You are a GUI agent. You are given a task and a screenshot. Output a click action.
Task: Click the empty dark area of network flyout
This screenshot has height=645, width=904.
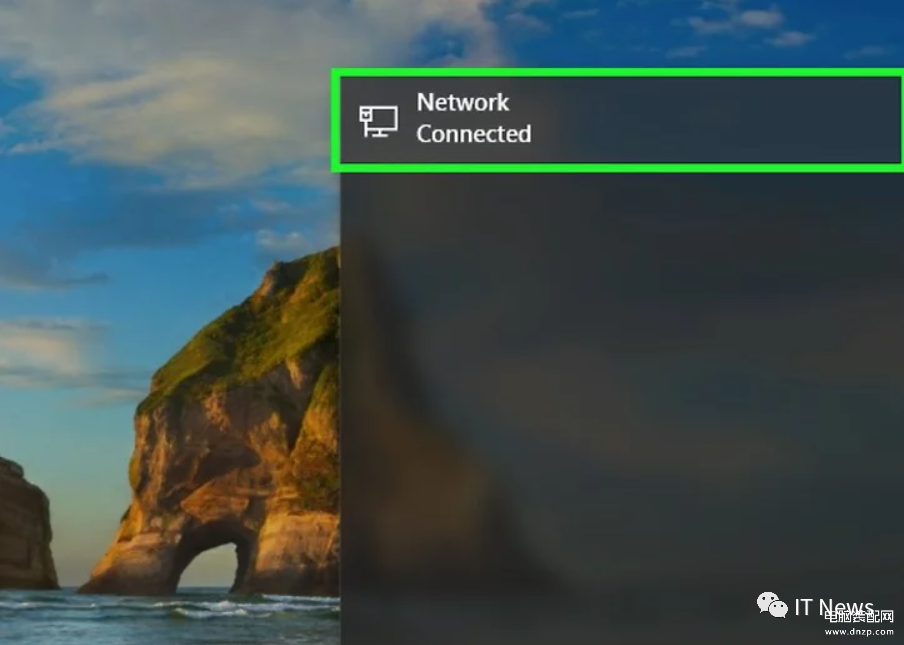(622, 346)
